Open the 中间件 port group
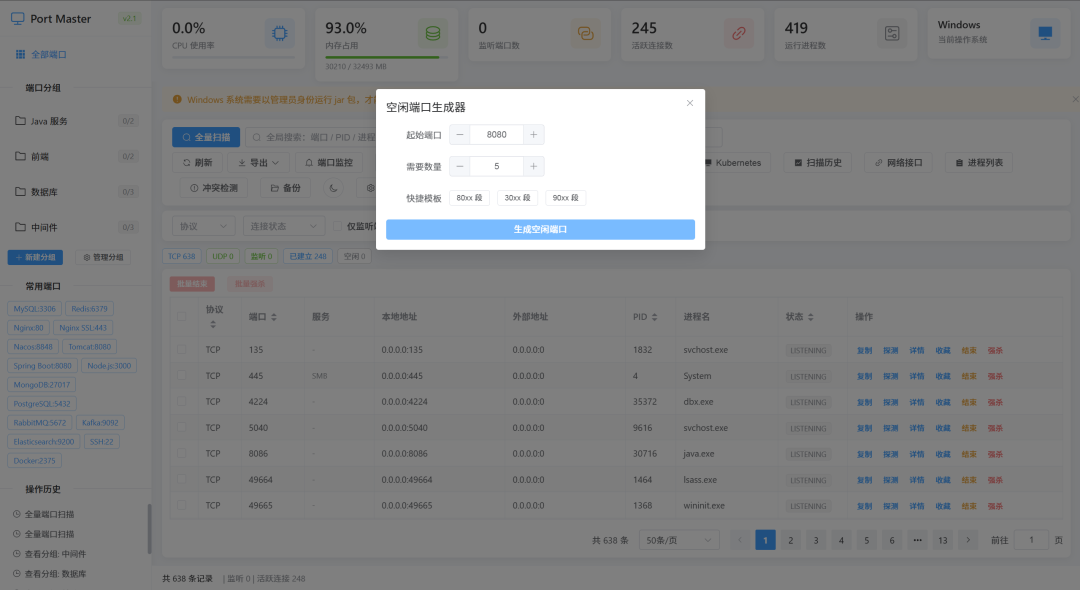Image resolution: width=1080 pixels, height=590 pixels. 76,227
